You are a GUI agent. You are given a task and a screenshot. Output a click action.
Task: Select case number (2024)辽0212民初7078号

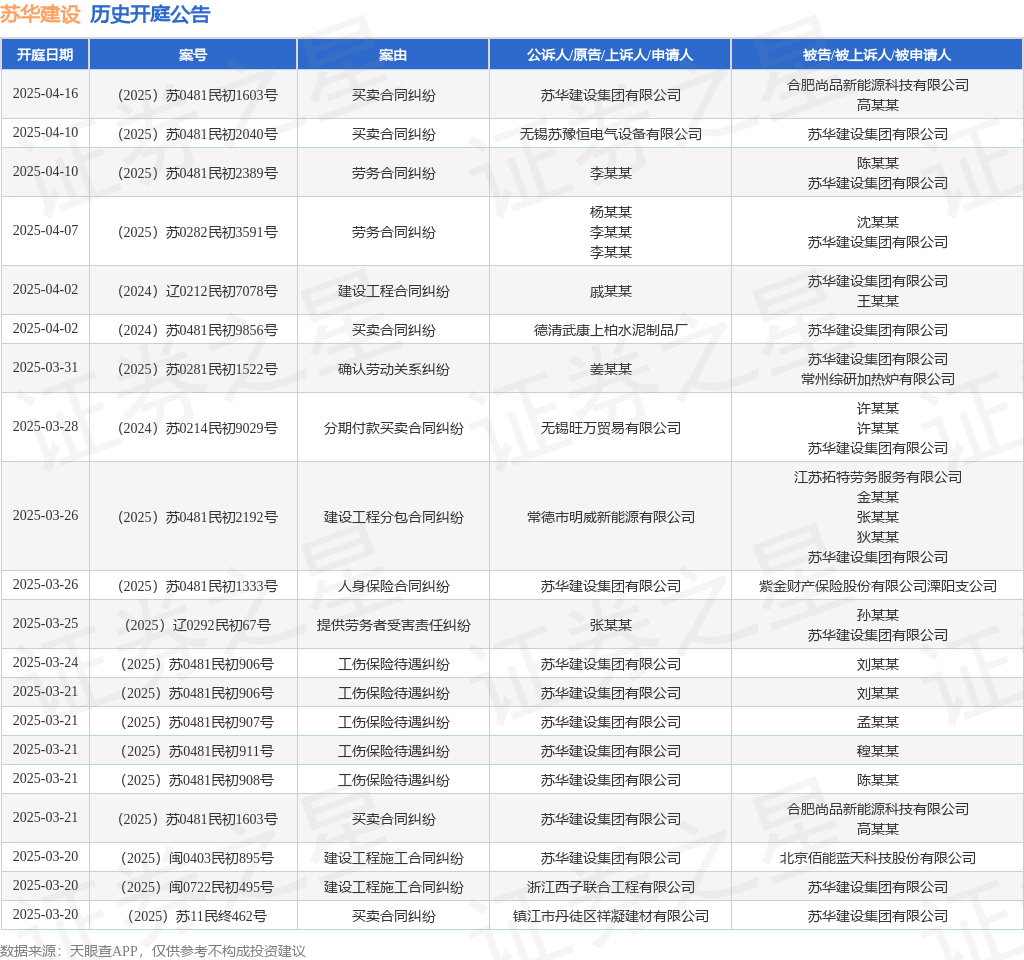pyautogui.click(x=197, y=291)
